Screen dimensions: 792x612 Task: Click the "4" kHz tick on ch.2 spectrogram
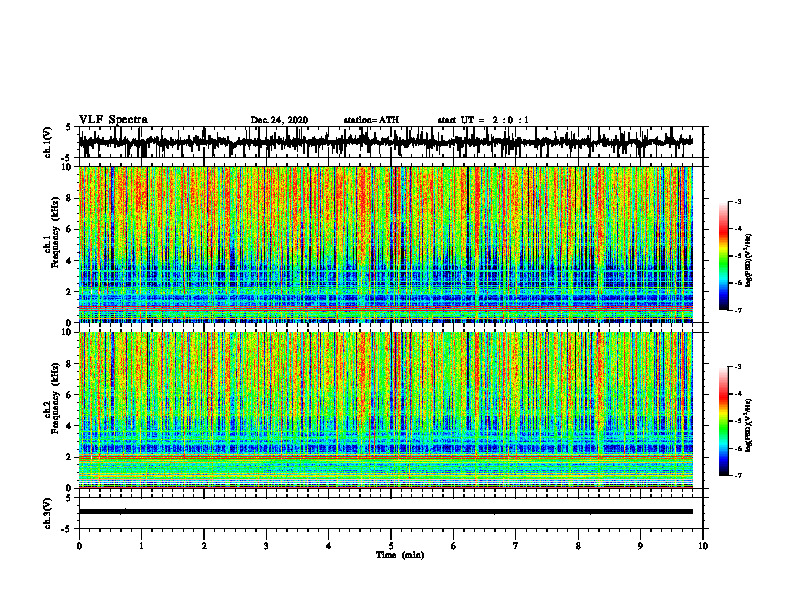71,426
